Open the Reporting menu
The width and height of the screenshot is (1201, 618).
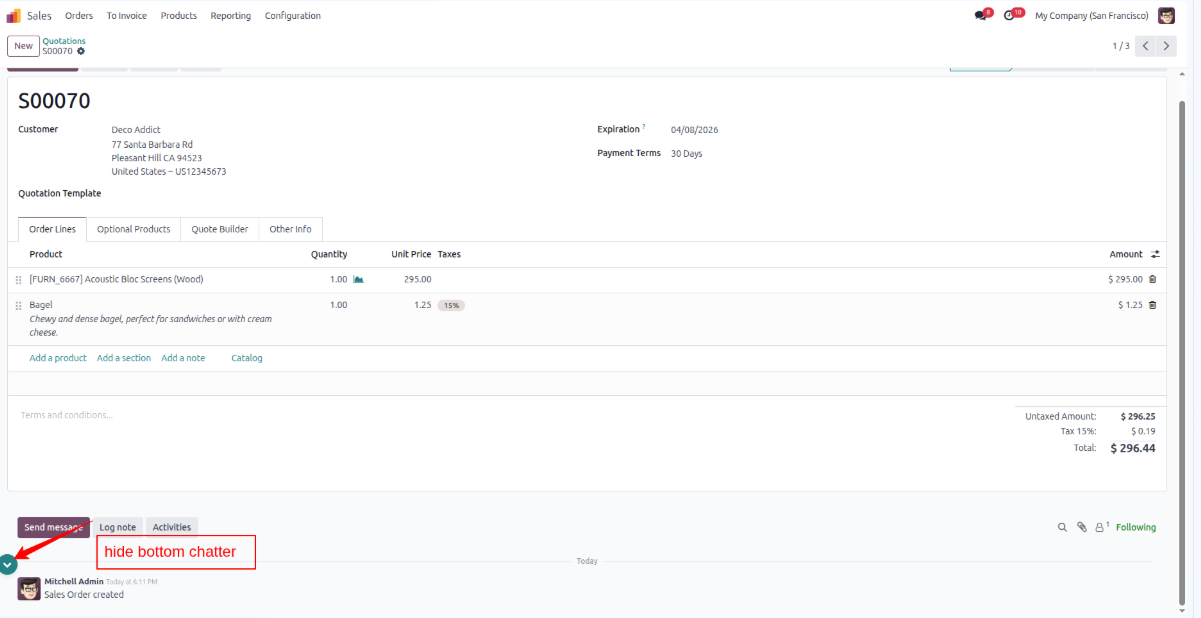231,16
